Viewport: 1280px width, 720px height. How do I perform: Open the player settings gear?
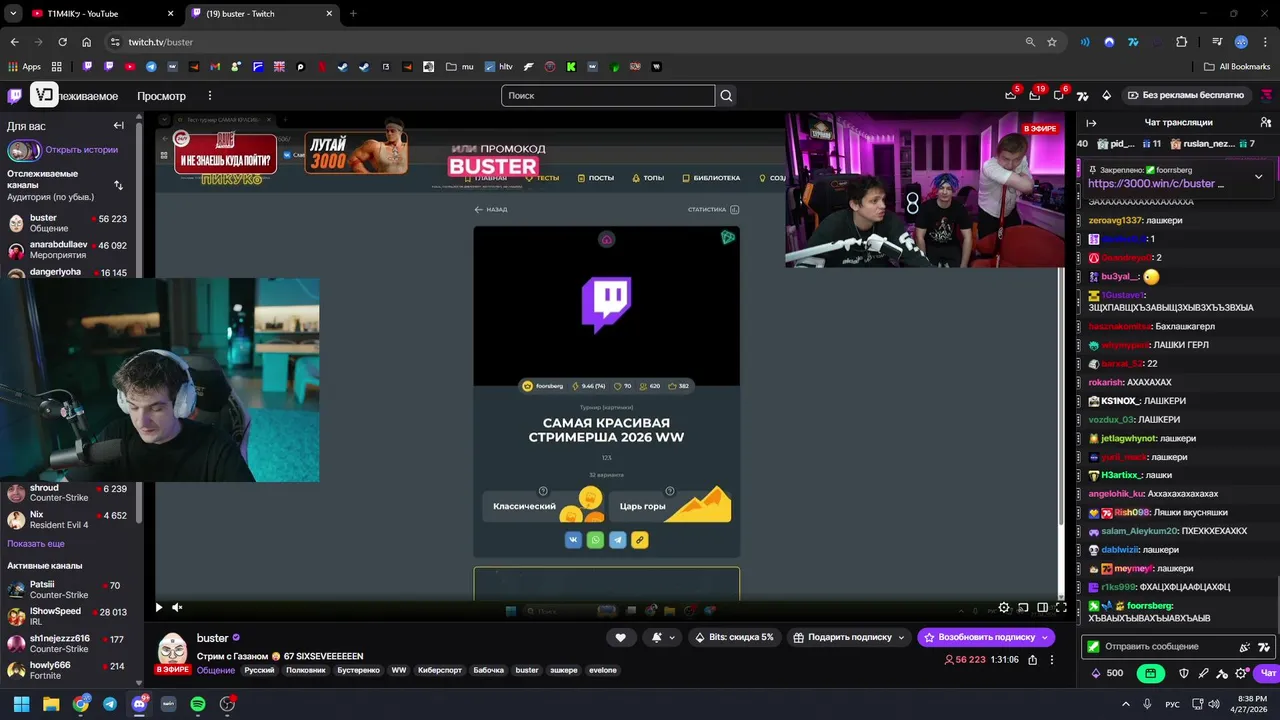click(x=1004, y=607)
